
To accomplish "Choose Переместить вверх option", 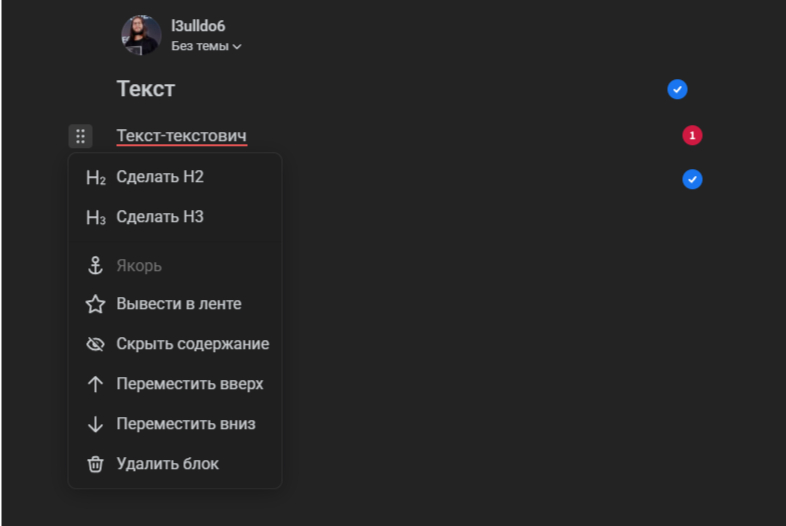I will (190, 384).
